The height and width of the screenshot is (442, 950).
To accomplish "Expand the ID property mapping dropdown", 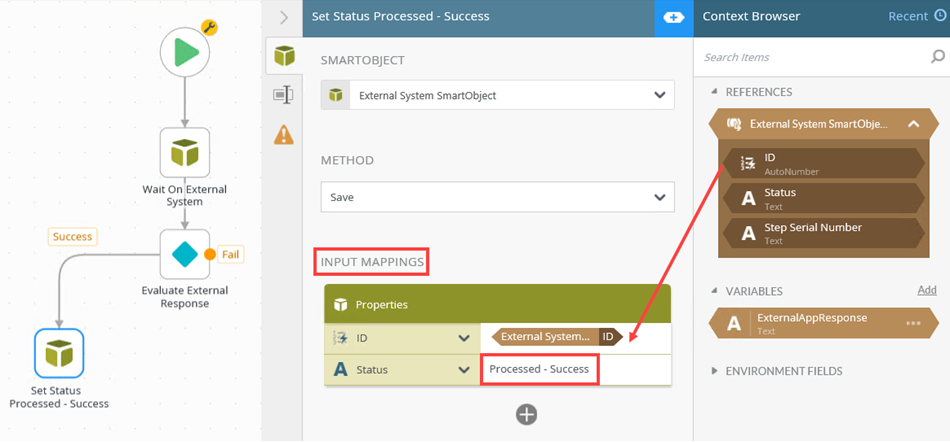I will click(x=464, y=338).
